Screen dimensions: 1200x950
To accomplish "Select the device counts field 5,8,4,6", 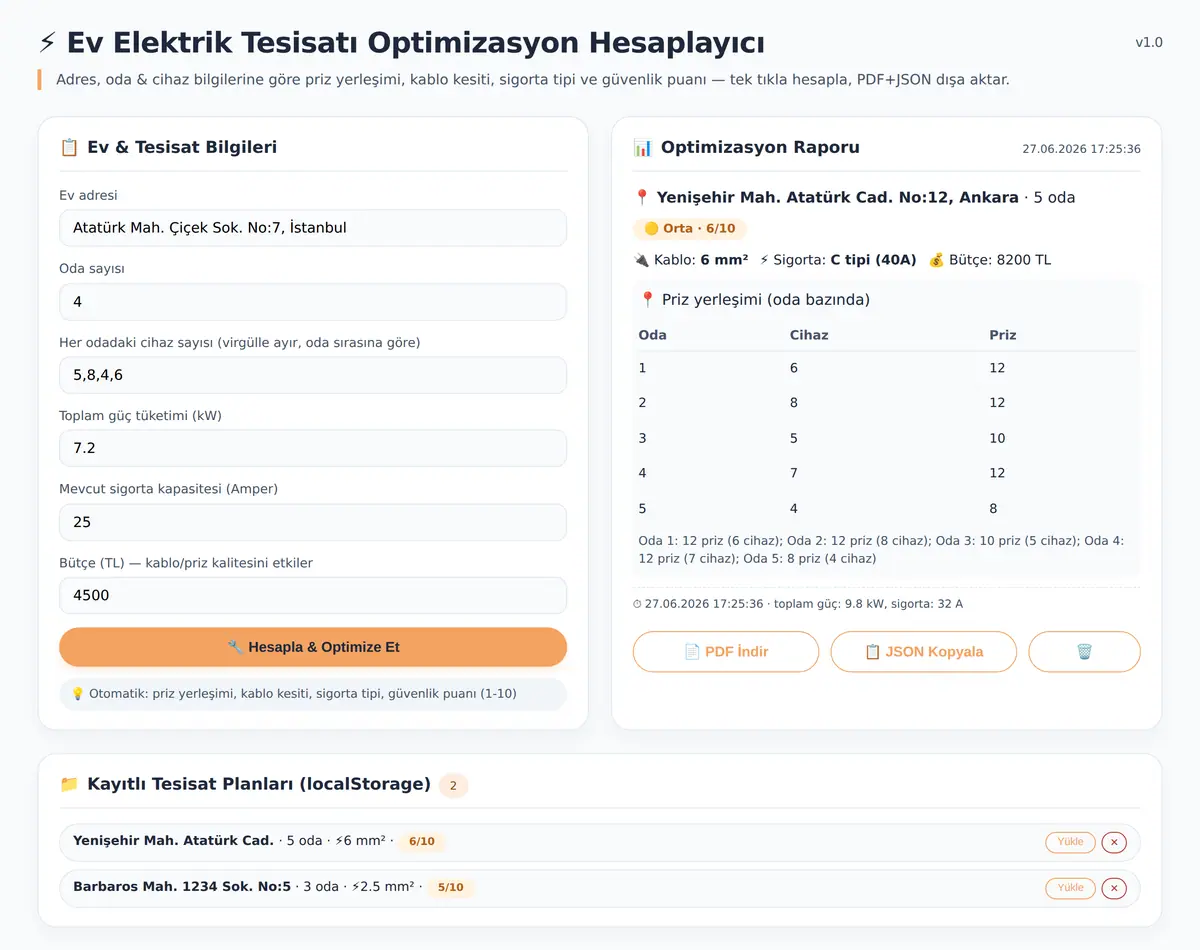I will coord(313,375).
